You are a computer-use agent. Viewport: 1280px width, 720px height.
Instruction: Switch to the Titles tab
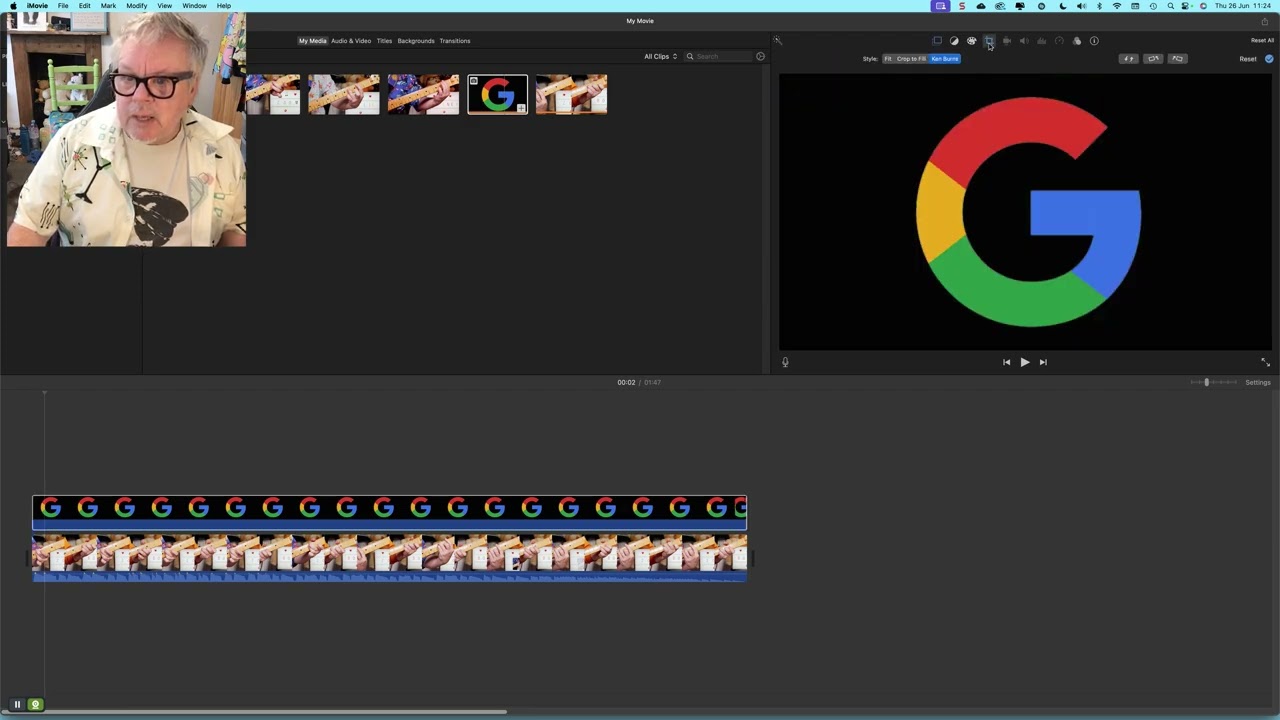click(x=384, y=41)
